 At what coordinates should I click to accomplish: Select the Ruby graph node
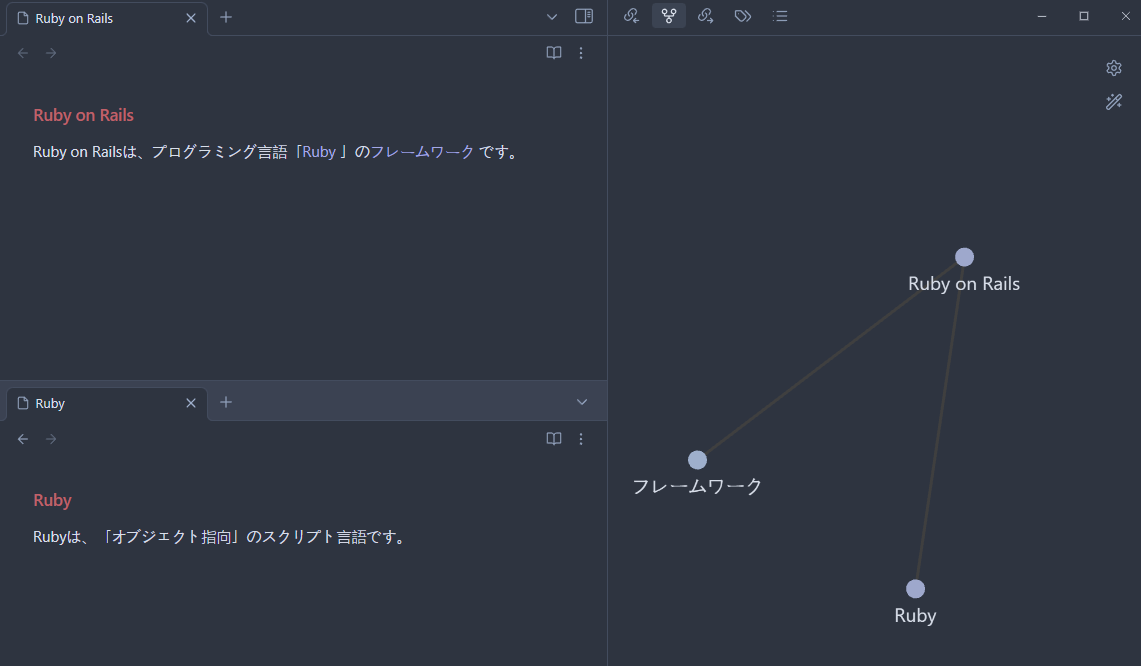point(915,588)
